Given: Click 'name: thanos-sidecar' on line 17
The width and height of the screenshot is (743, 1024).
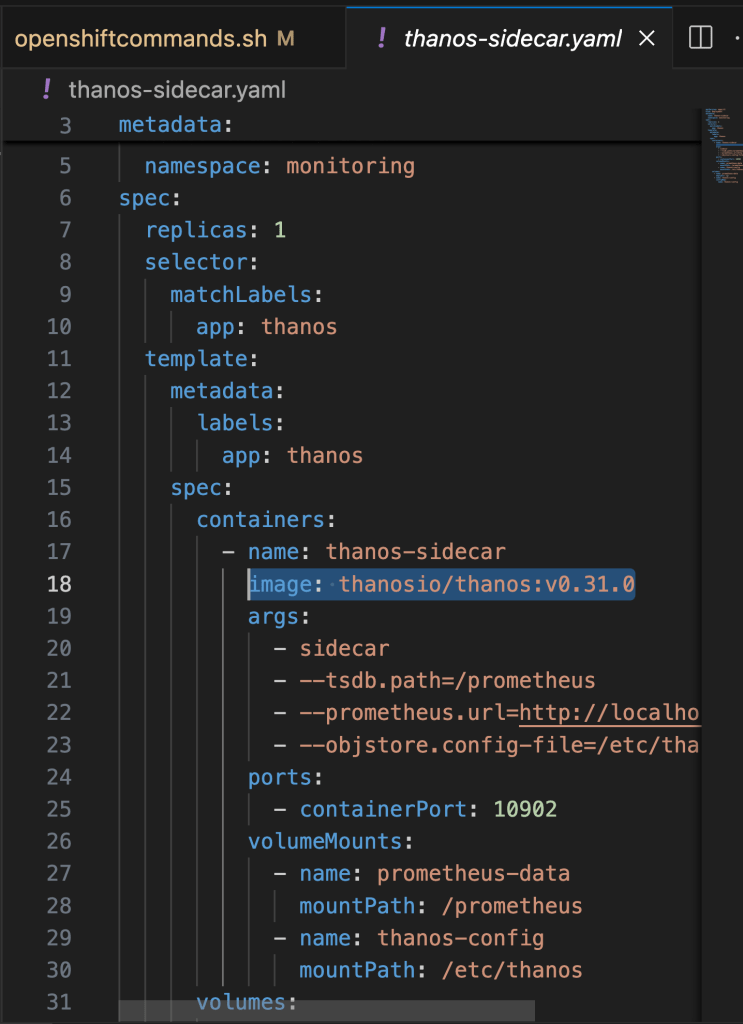Looking at the screenshot, I should coord(376,552).
